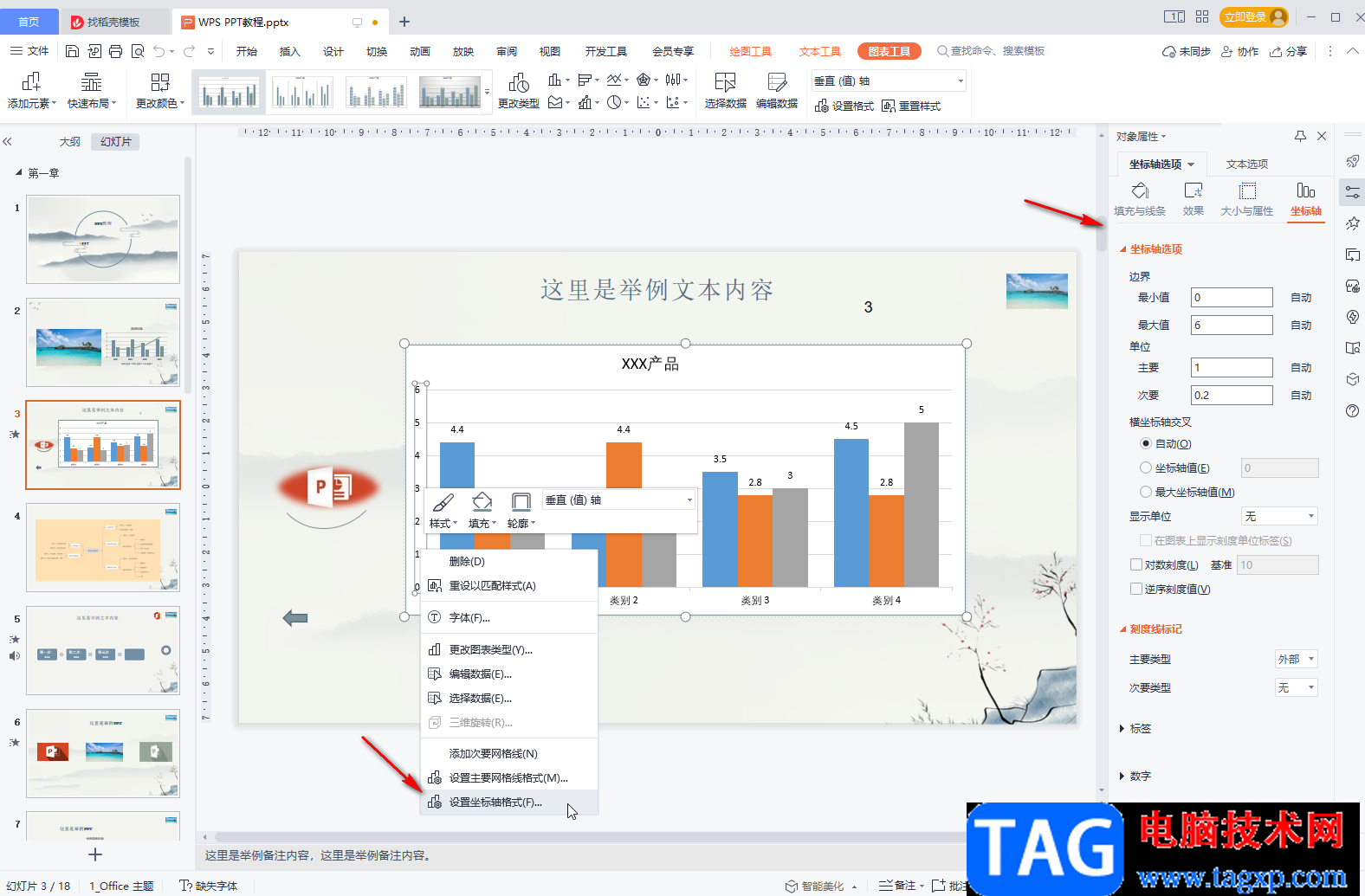Open Print Preview from quick toolbar
This screenshot has height=896, width=1365.
tap(138, 51)
